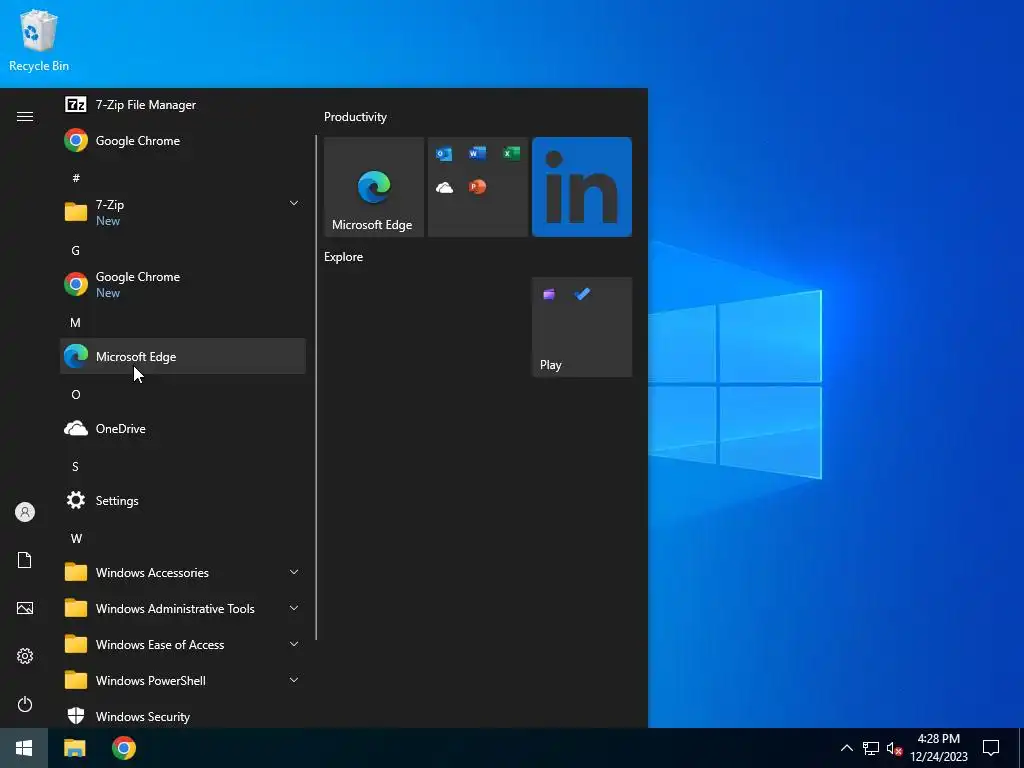The width and height of the screenshot is (1024, 768).
Task: Open the Recycle Bin desktop icon
Action: click(39, 40)
